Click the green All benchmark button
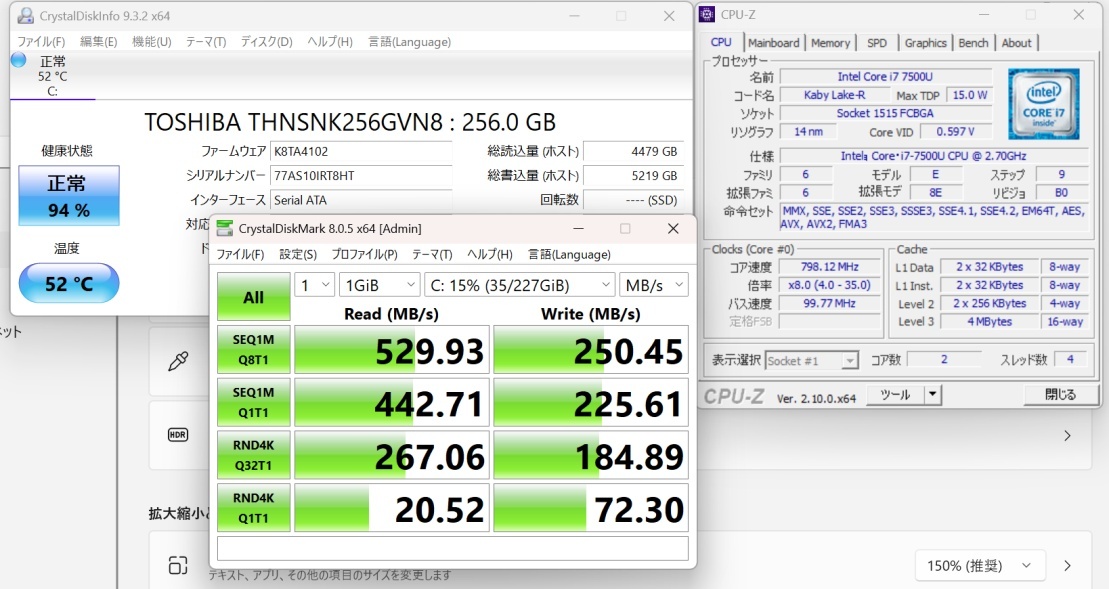Image resolution: width=1109 pixels, height=589 pixels. pyautogui.click(x=253, y=297)
